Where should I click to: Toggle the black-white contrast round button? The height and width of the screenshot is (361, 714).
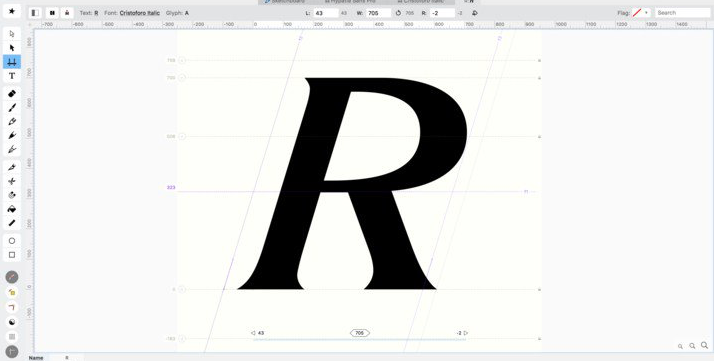pos(12,322)
